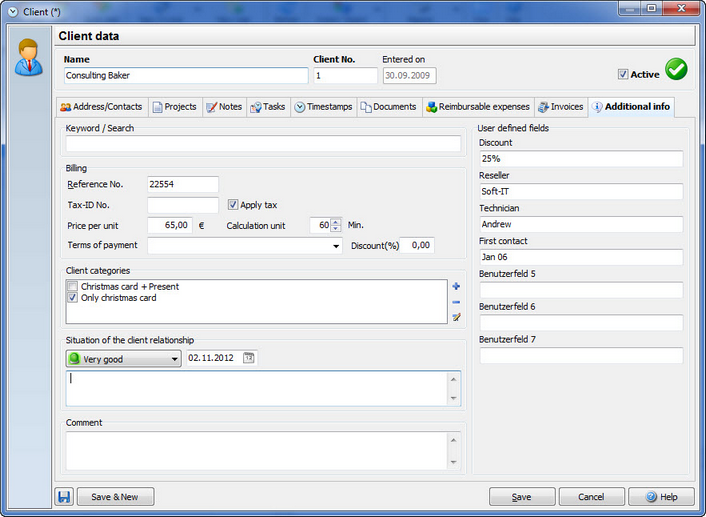Image resolution: width=706 pixels, height=517 pixels.
Task: Click the floppy disk save icon
Action: [64, 497]
